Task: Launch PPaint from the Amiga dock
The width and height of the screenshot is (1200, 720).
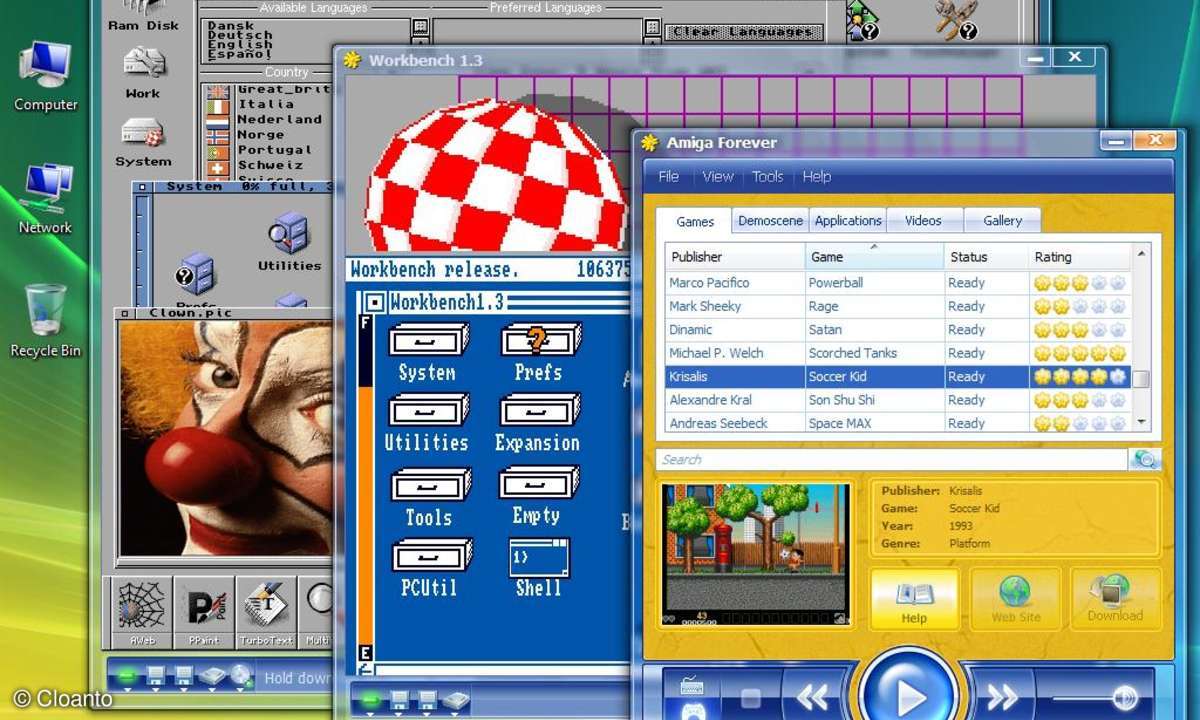Action: (x=204, y=610)
